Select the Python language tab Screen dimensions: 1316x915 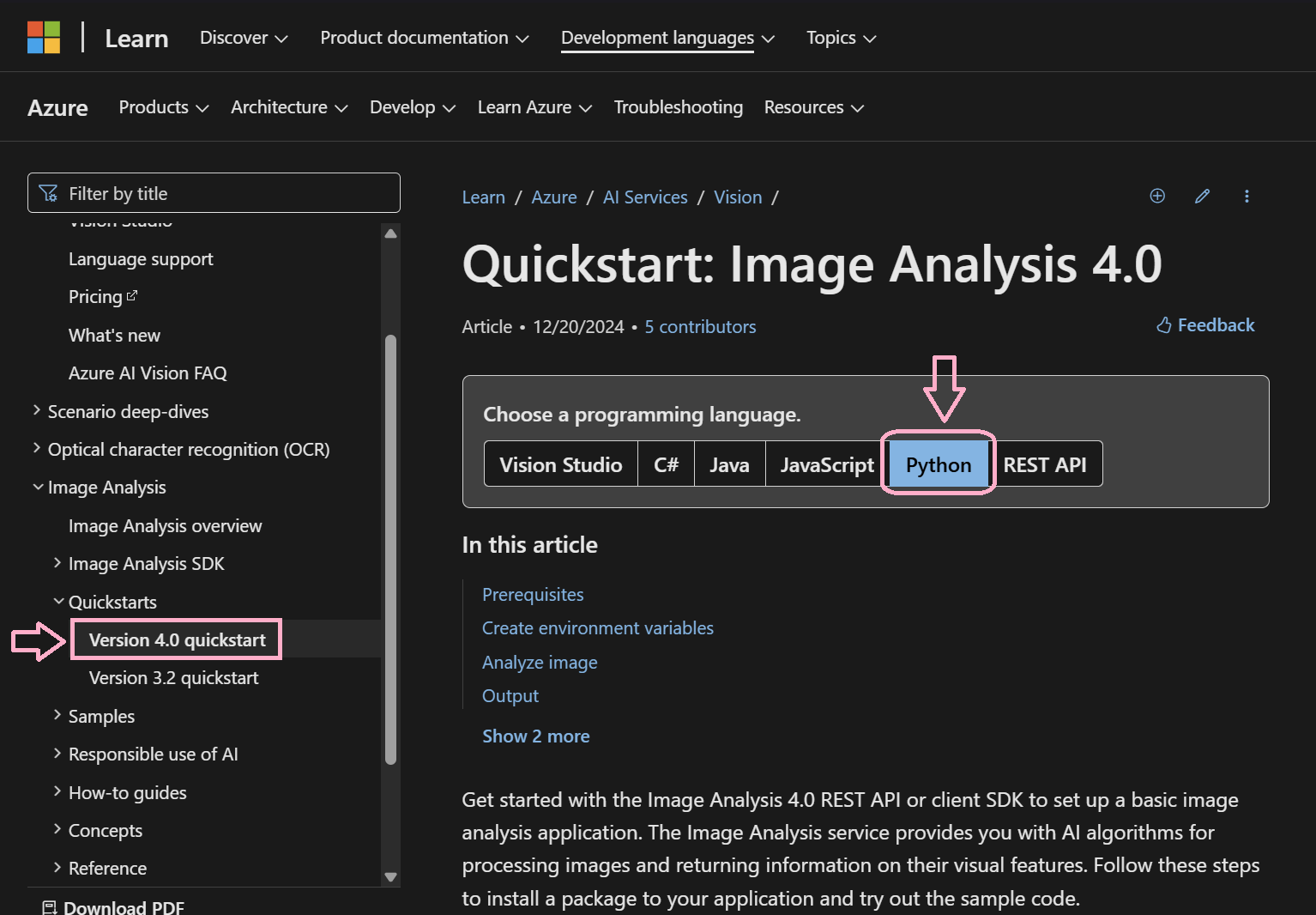click(x=939, y=464)
